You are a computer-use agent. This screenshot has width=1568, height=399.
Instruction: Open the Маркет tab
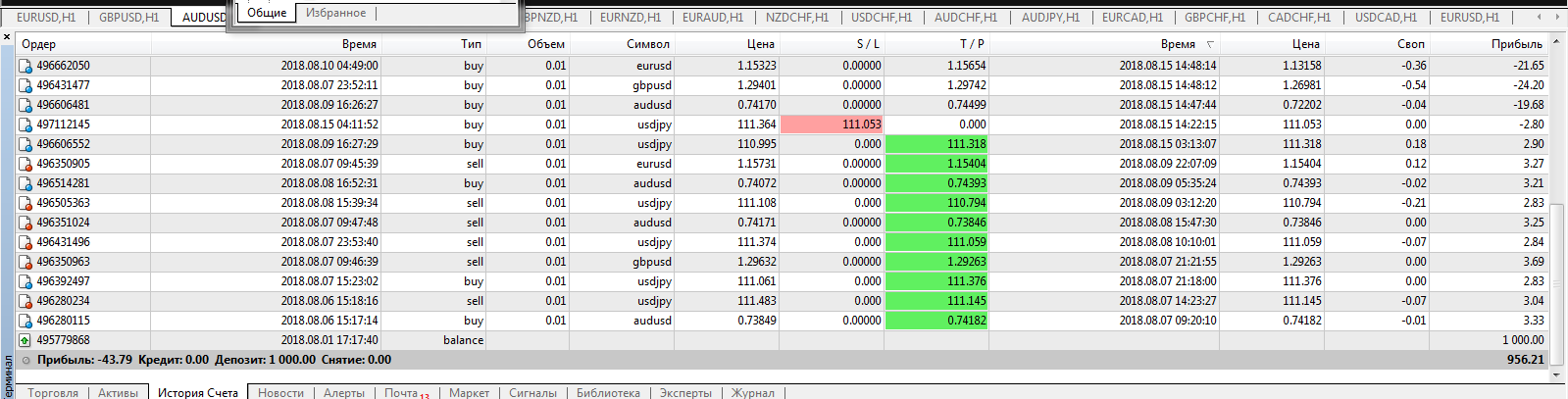pyautogui.click(x=469, y=392)
